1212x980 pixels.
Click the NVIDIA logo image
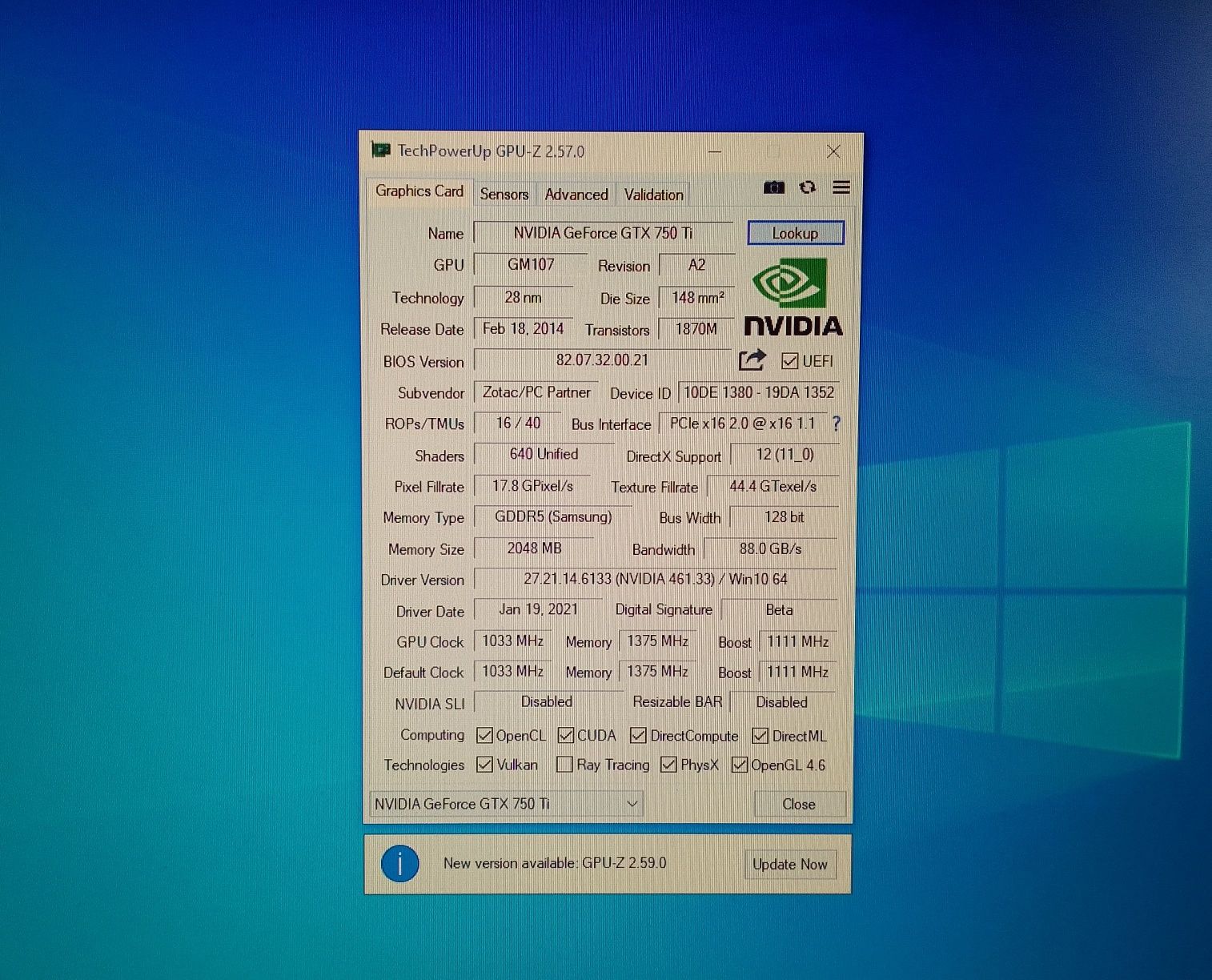click(793, 297)
